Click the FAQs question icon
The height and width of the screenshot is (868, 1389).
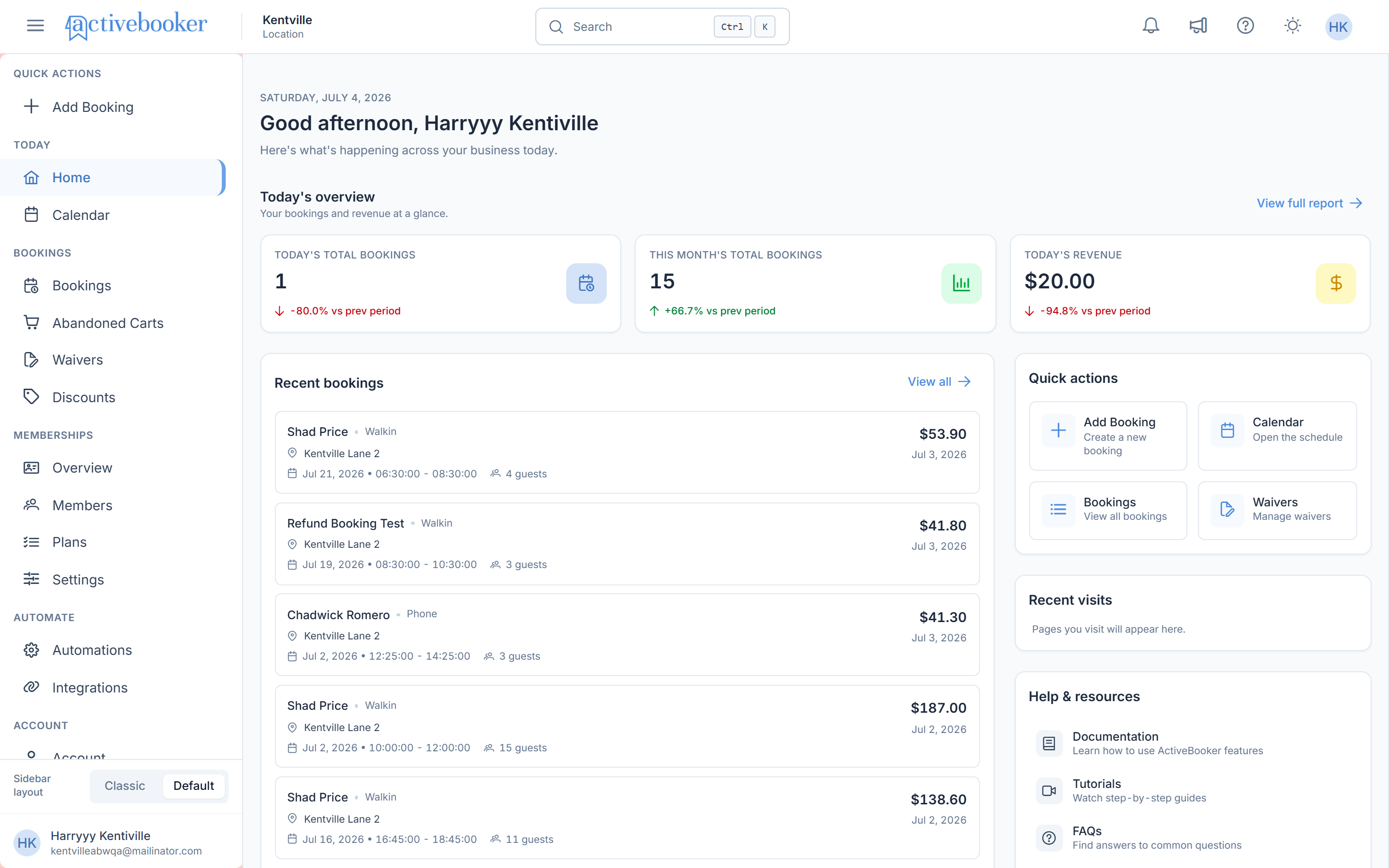click(x=1049, y=838)
